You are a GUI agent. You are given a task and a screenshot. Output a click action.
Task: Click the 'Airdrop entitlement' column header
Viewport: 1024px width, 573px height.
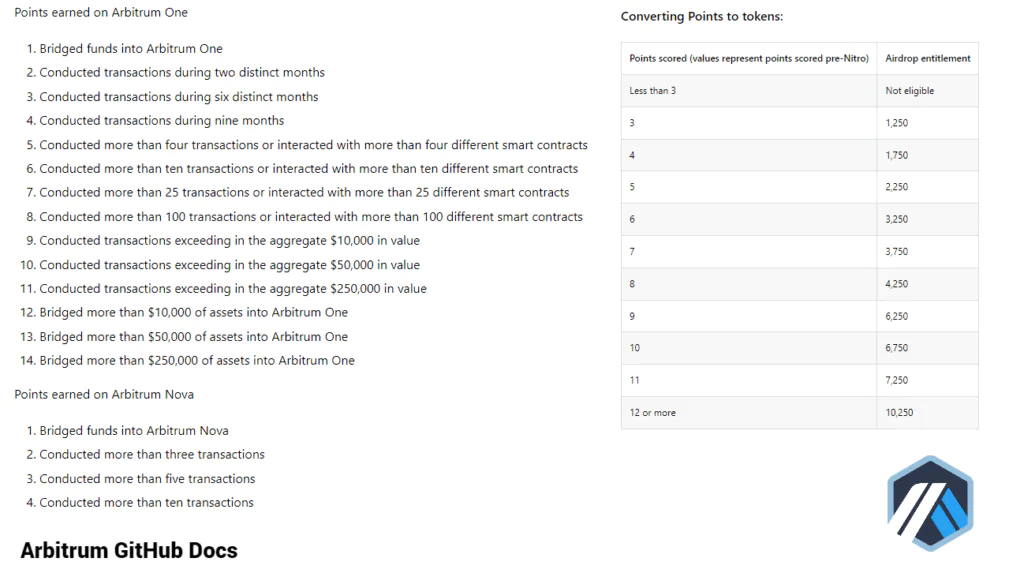click(927, 59)
